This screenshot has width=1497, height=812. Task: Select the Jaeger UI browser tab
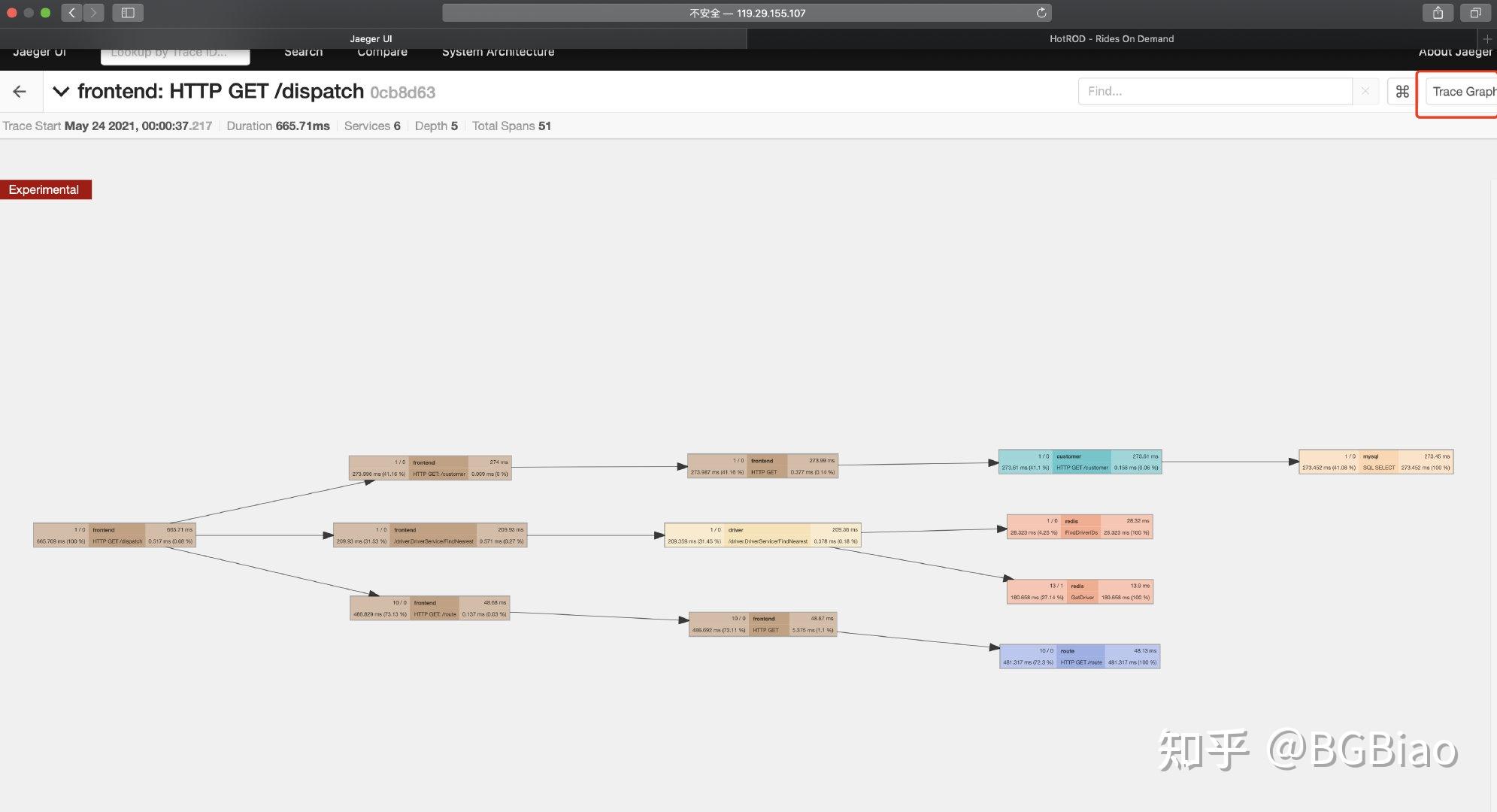point(371,39)
